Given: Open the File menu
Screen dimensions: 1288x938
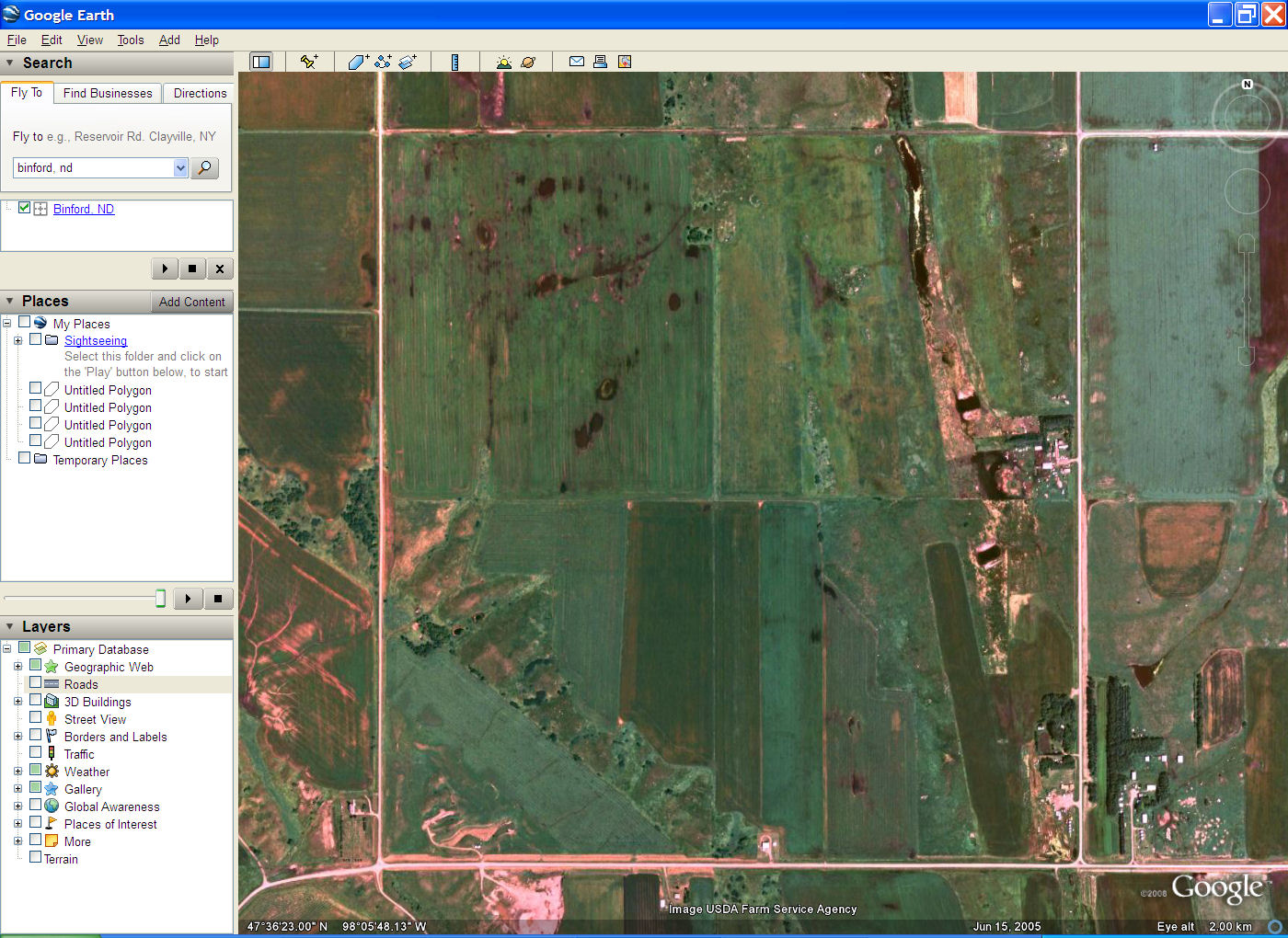Looking at the screenshot, I should (x=17, y=40).
